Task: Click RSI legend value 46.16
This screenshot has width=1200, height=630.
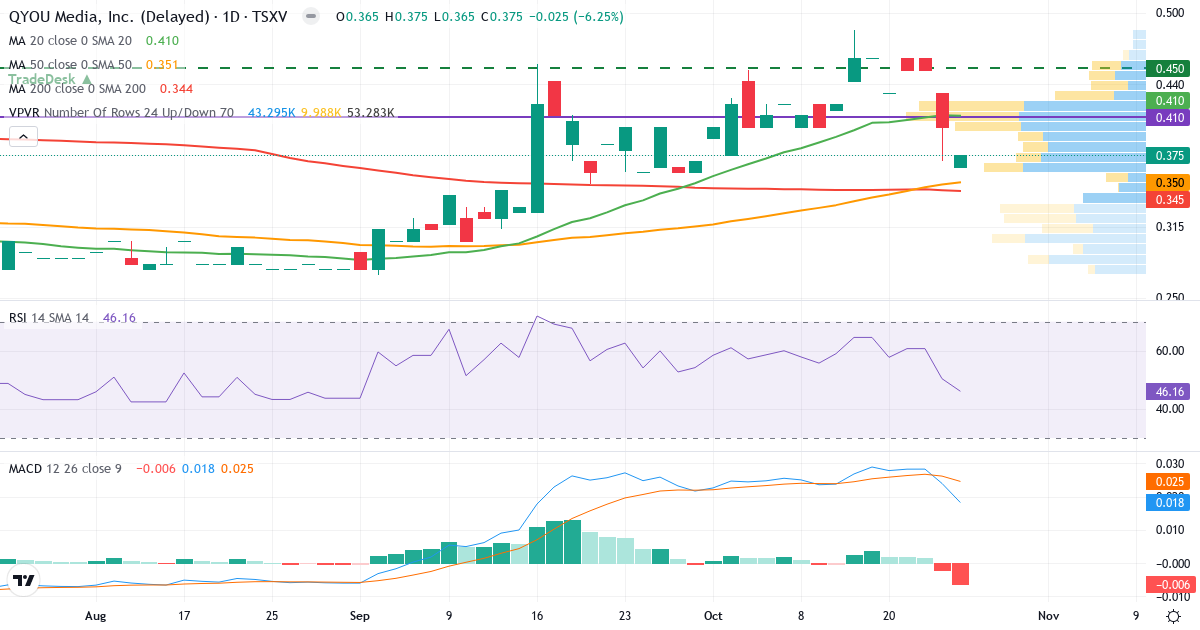Action: (119, 318)
